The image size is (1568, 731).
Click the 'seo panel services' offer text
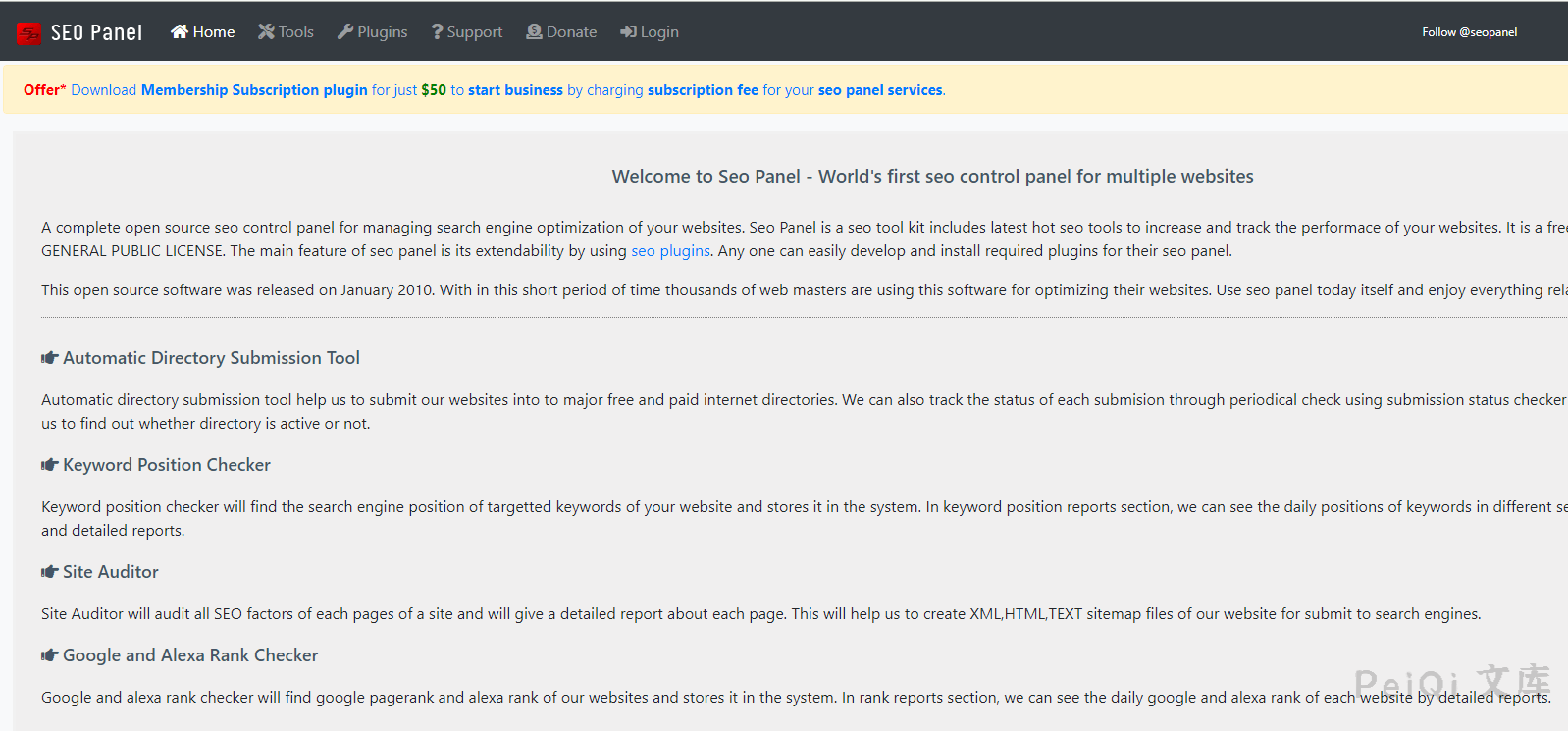point(880,90)
